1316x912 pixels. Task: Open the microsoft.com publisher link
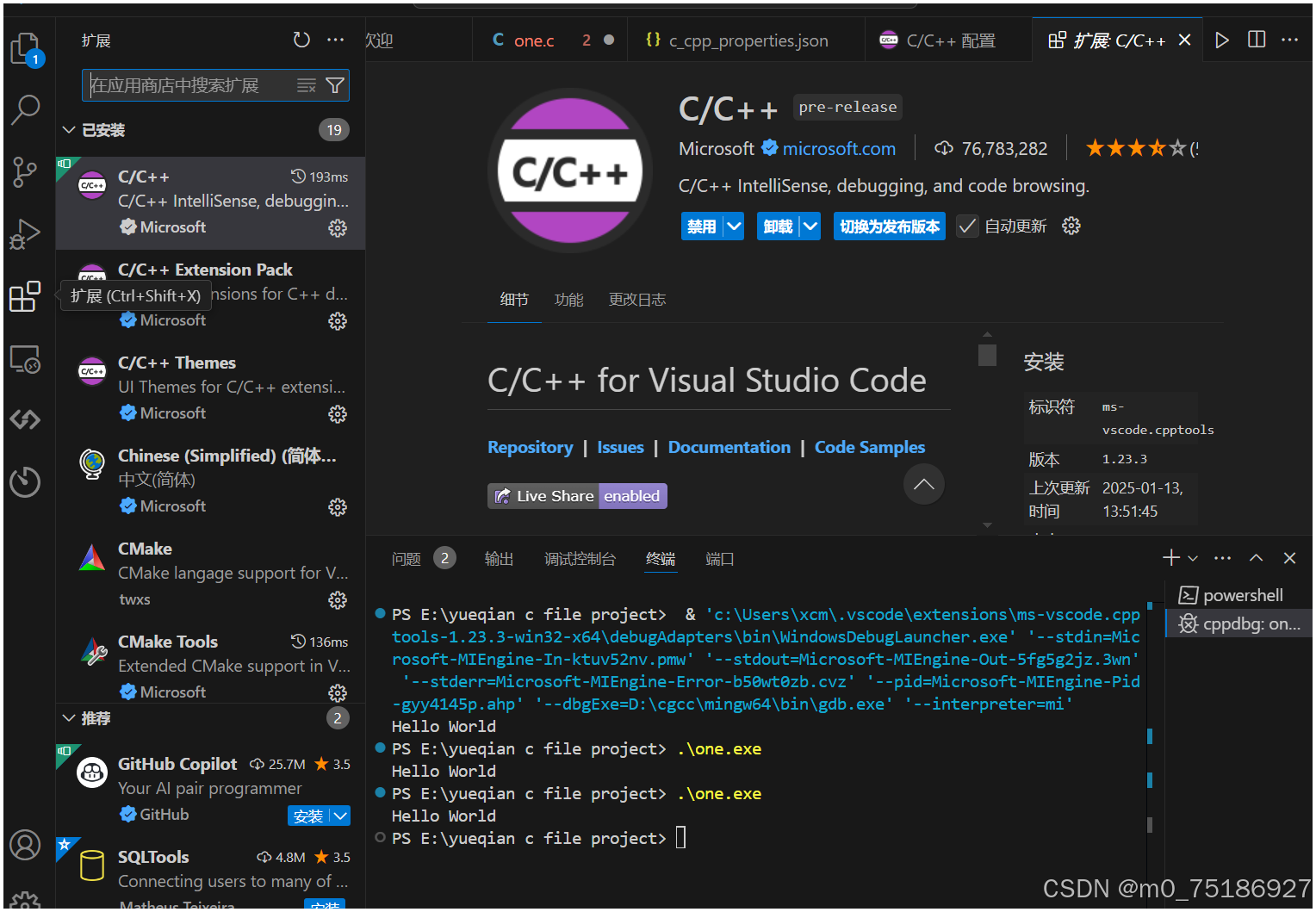pos(839,148)
